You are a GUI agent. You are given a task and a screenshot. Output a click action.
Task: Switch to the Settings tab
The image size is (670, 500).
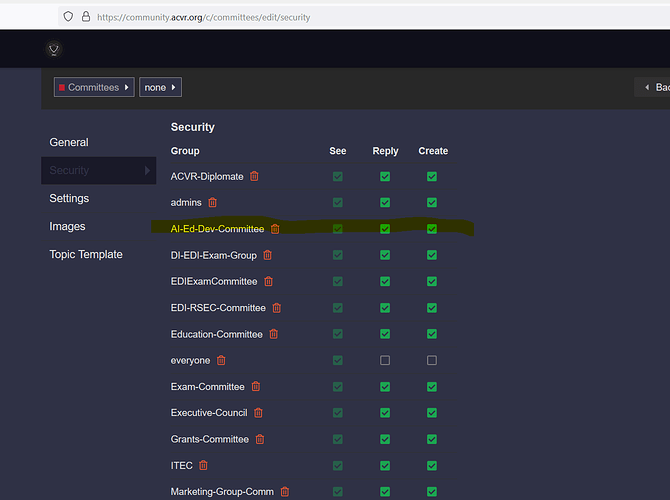[69, 198]
